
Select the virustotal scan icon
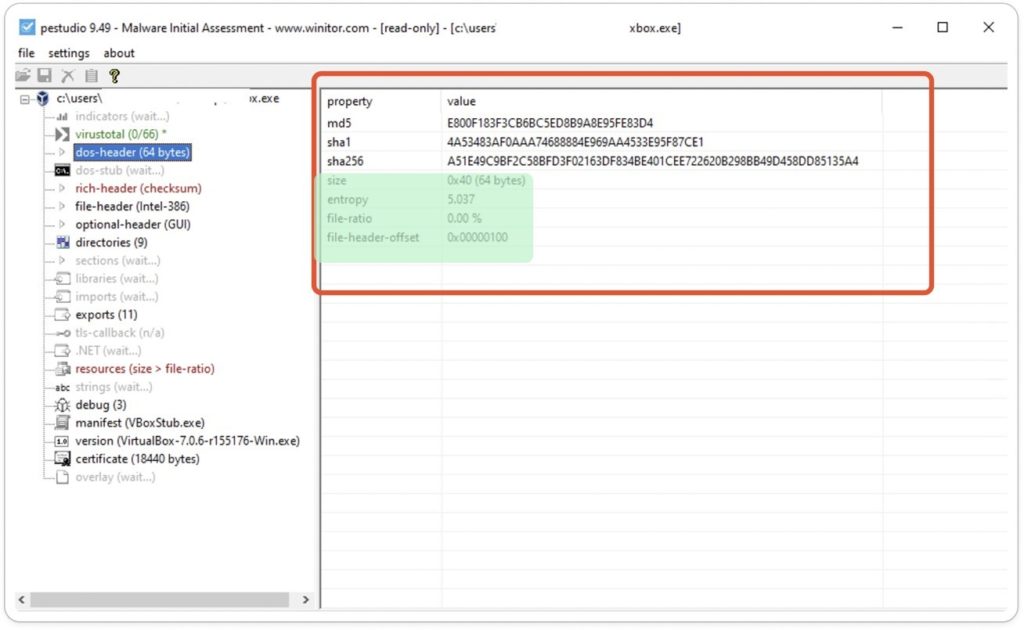coord(62,134)
